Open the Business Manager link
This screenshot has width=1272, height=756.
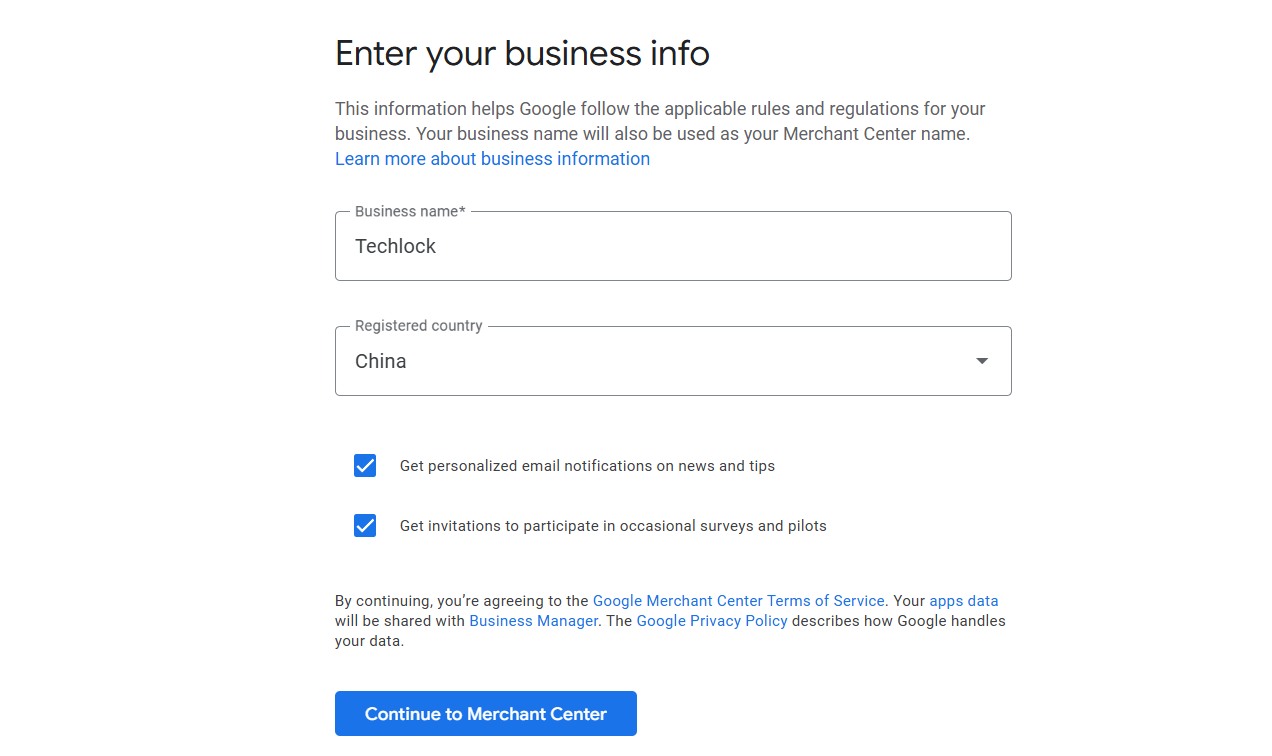click(533, 621)
